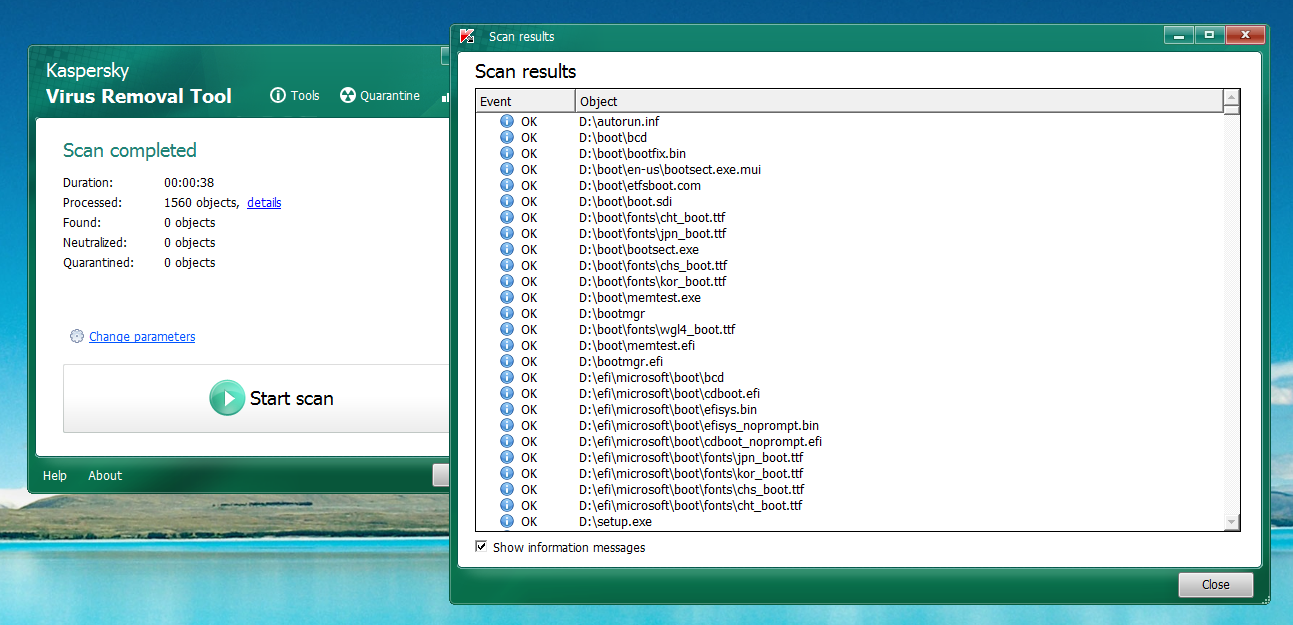Select row D:\boot\fonts\kor_boot.ttf
The height and width of the screenshot is (625, 1293).
850,281
